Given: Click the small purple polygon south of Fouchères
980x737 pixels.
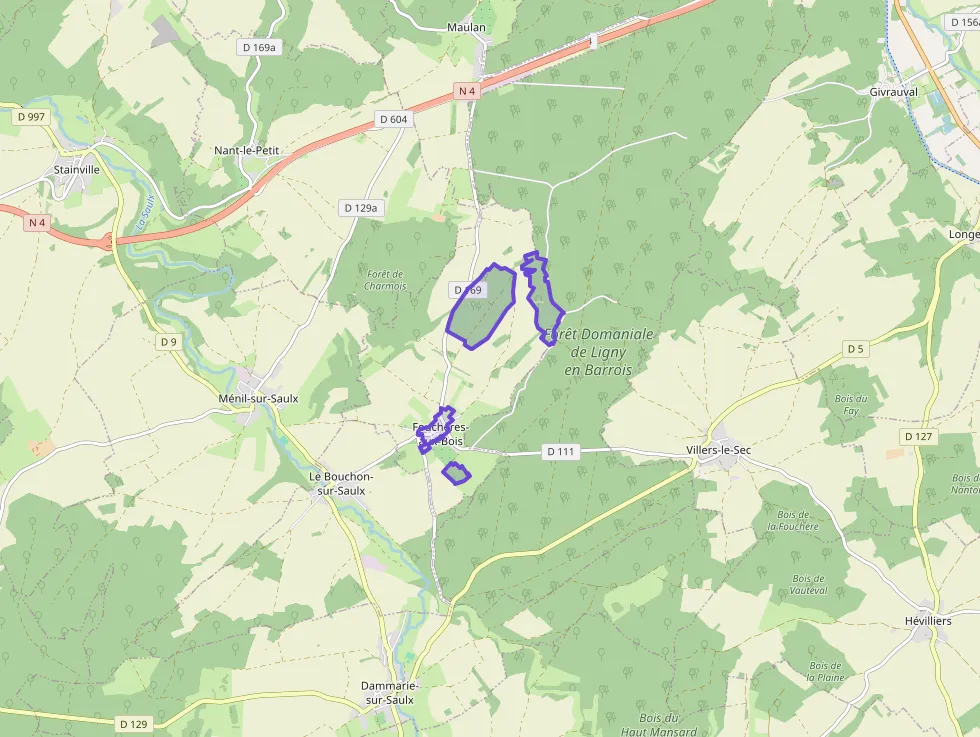Looking at the screenshot, I should coord(456,473).
